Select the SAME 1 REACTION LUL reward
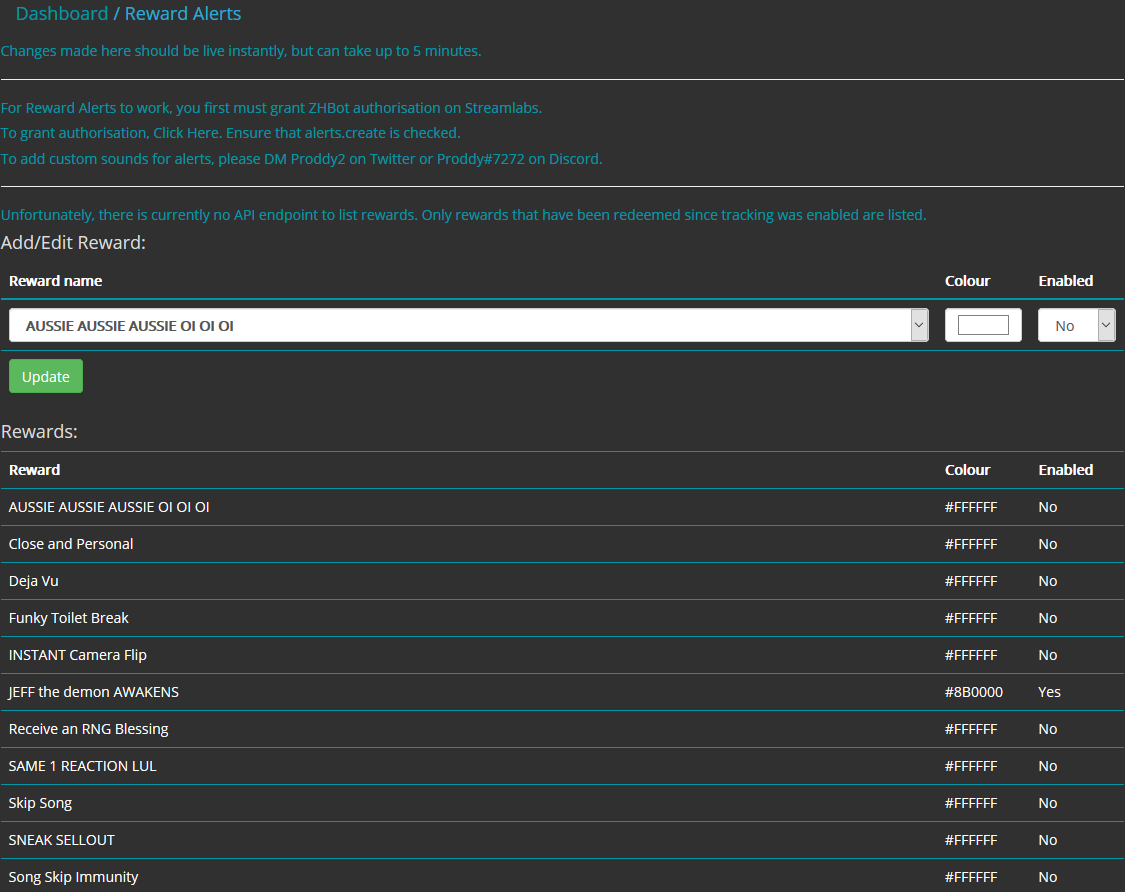The width and height of the screenshot is (1125, 892). 82,766
